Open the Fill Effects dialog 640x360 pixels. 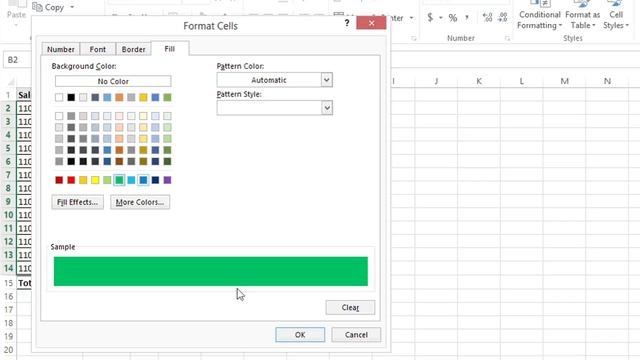78,202
